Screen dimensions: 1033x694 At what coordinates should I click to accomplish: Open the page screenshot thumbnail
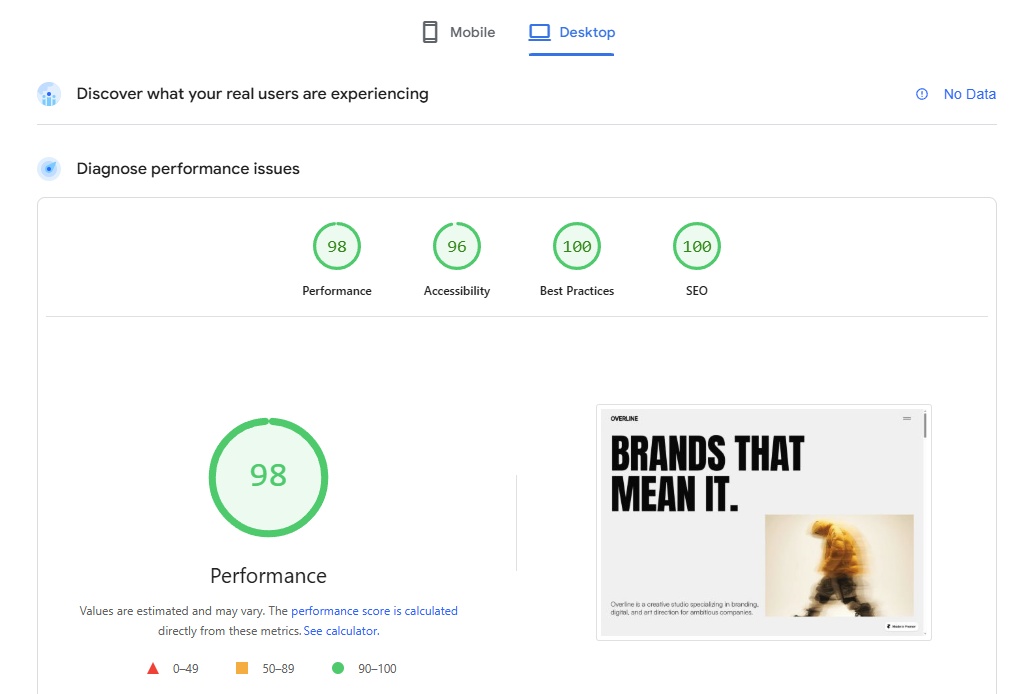click(x=764, y=523)
